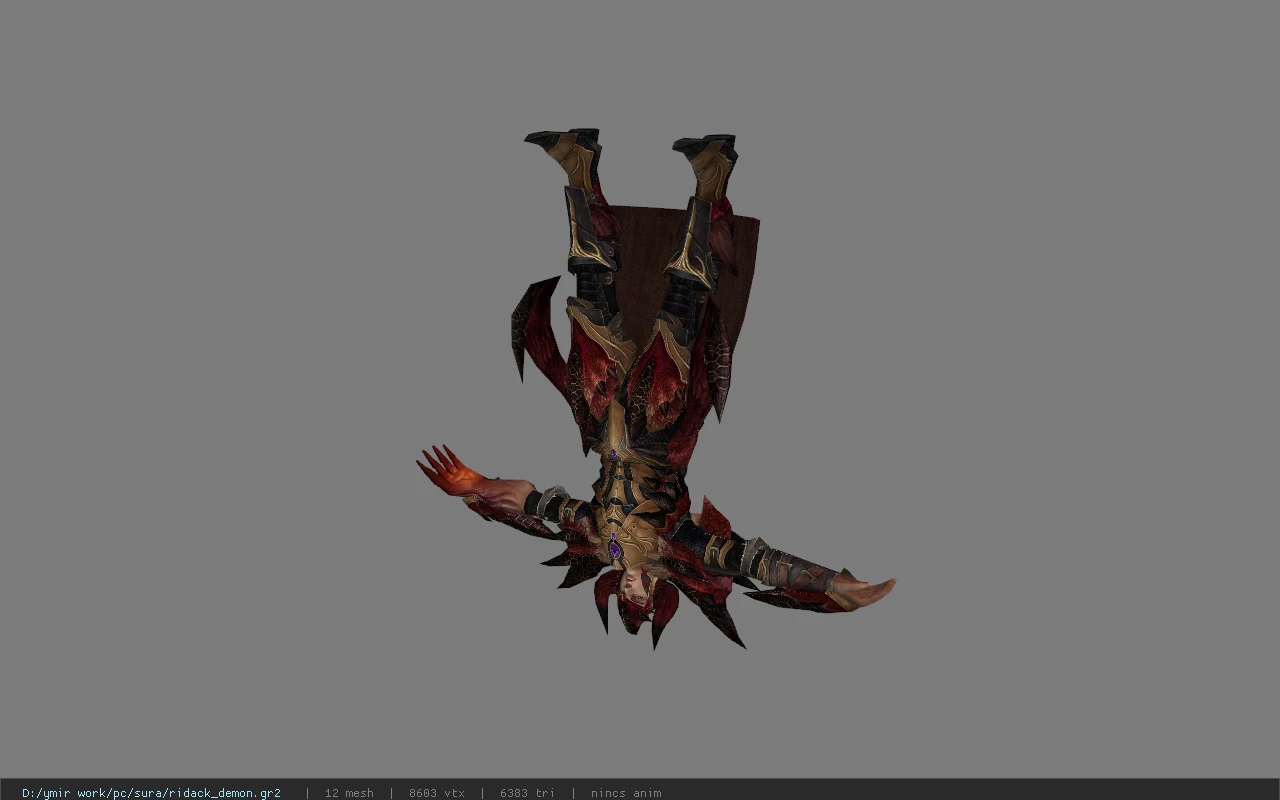Click the "8603 vtx" vertex count
Viewport: 1280px width, 800px height.
(x=436, y=793)
